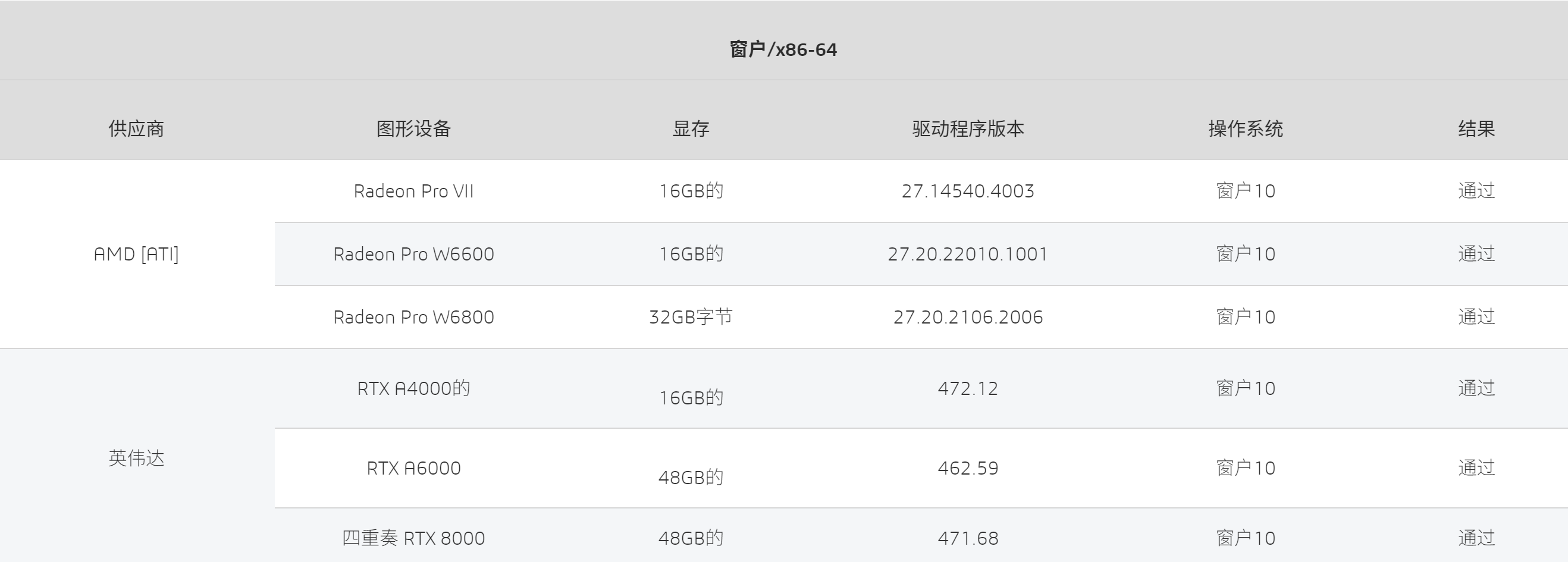The height and width of the screenshot is (562, 1568).
Task: Click the RTX A6000 device cell
Action: (x=413, y=468)
